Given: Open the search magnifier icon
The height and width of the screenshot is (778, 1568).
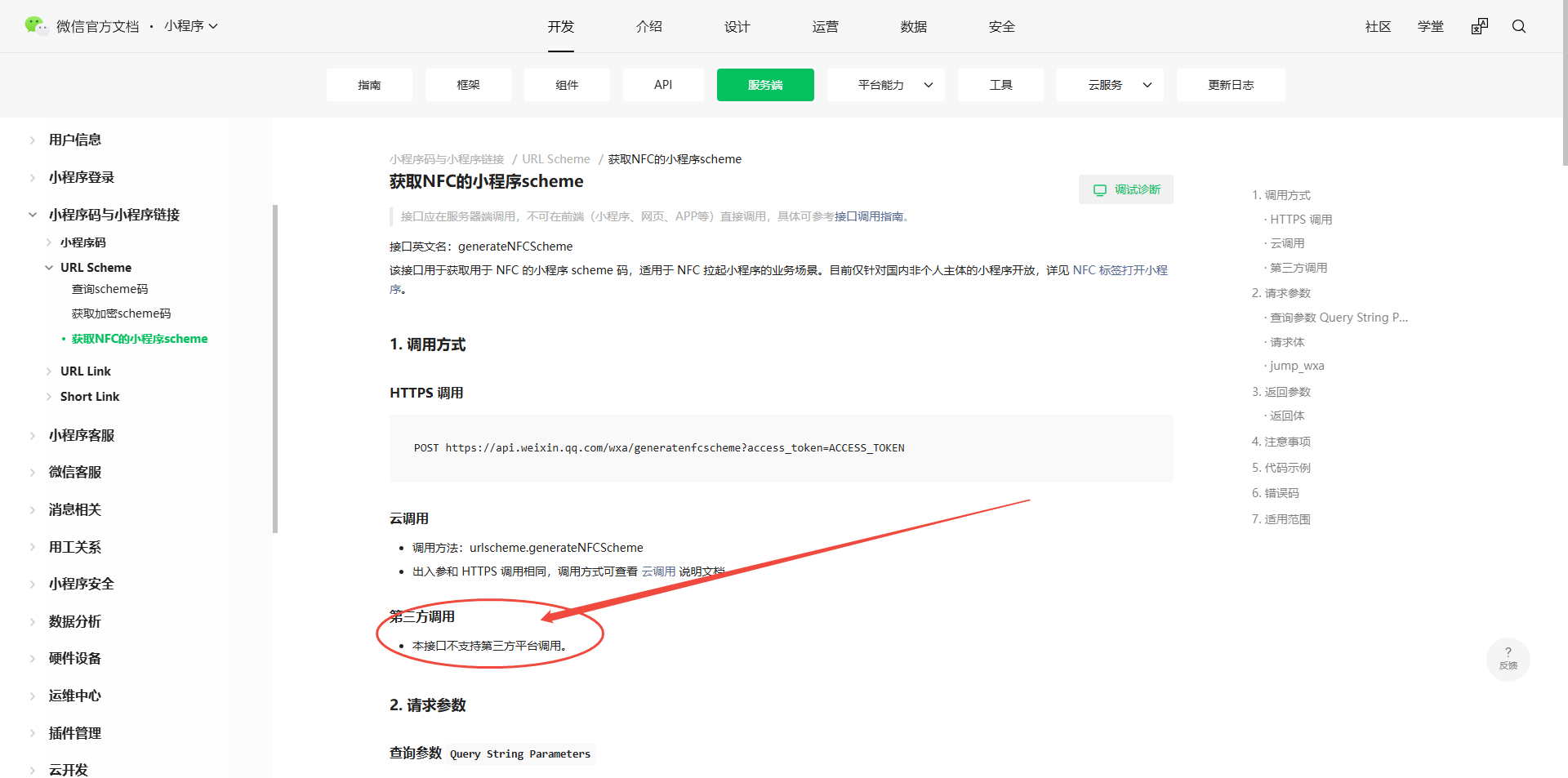Looking at the screenshot, I should click(x=1519, y=26).
